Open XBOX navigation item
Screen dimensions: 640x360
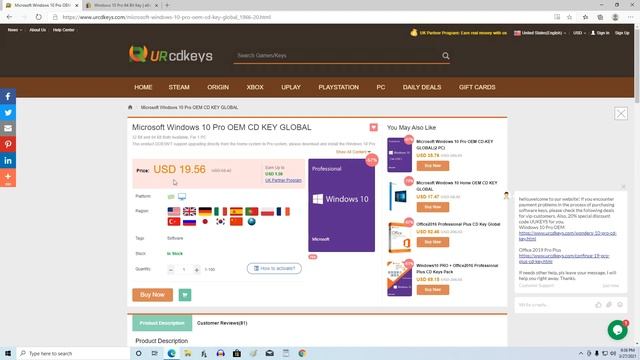tap(255, 87)
